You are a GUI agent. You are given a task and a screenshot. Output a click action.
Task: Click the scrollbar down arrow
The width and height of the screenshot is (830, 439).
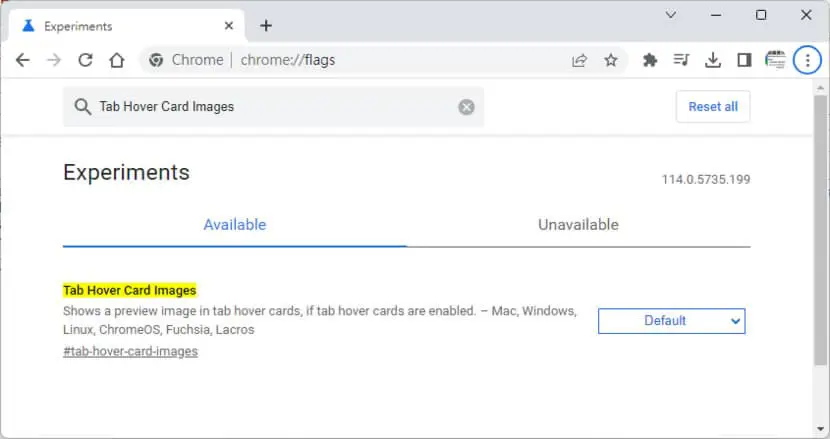click(x=820, y=429)
